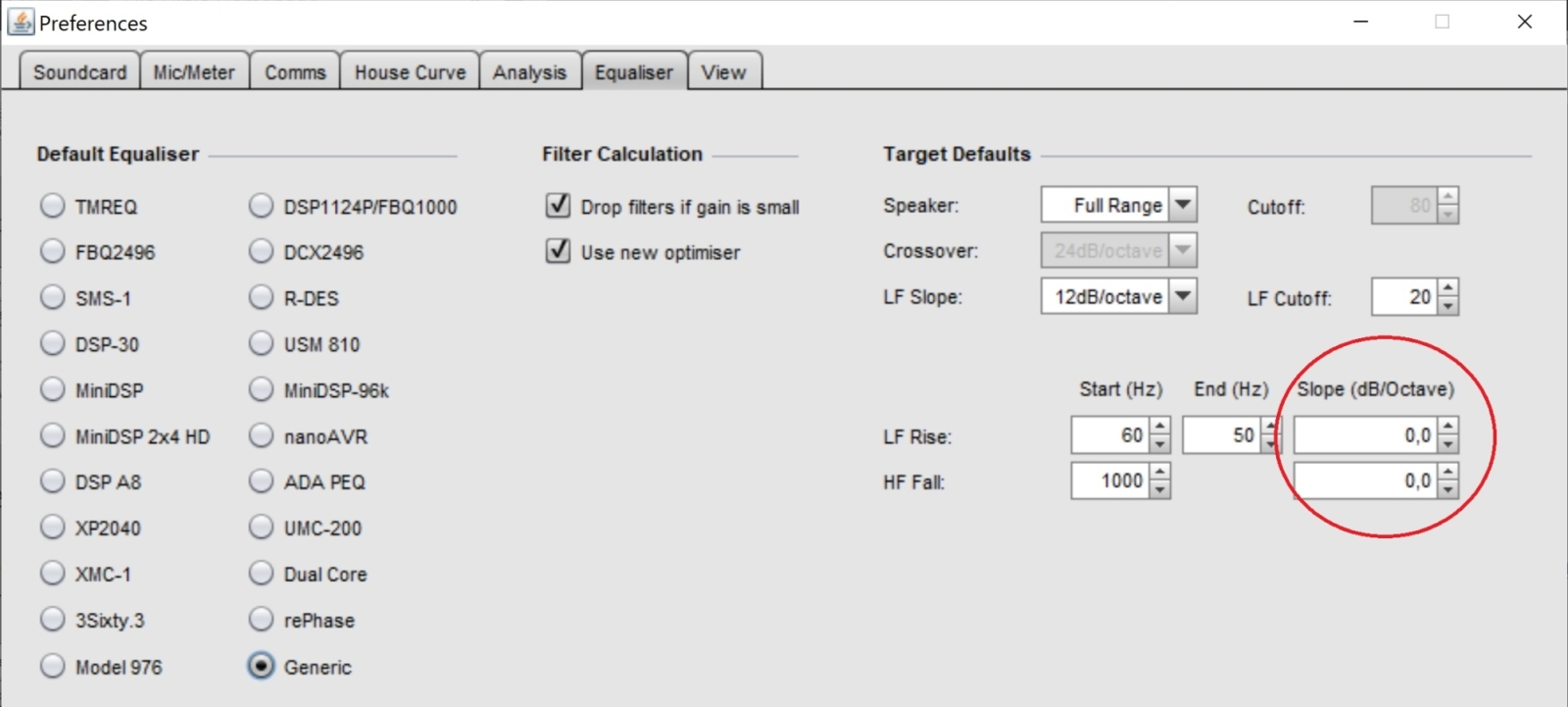Decrease the LF Rise slope value

(x=1448, y=444)
